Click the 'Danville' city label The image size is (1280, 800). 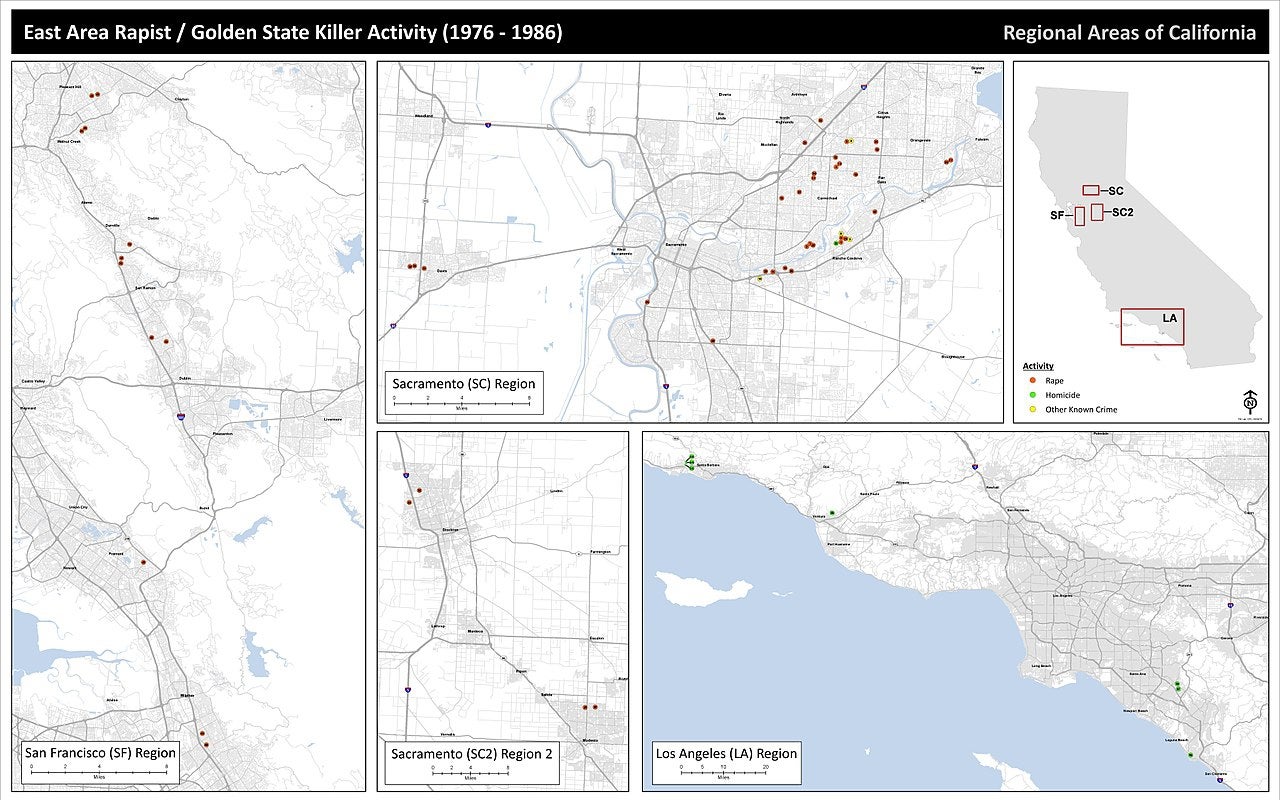pos(112,225)
